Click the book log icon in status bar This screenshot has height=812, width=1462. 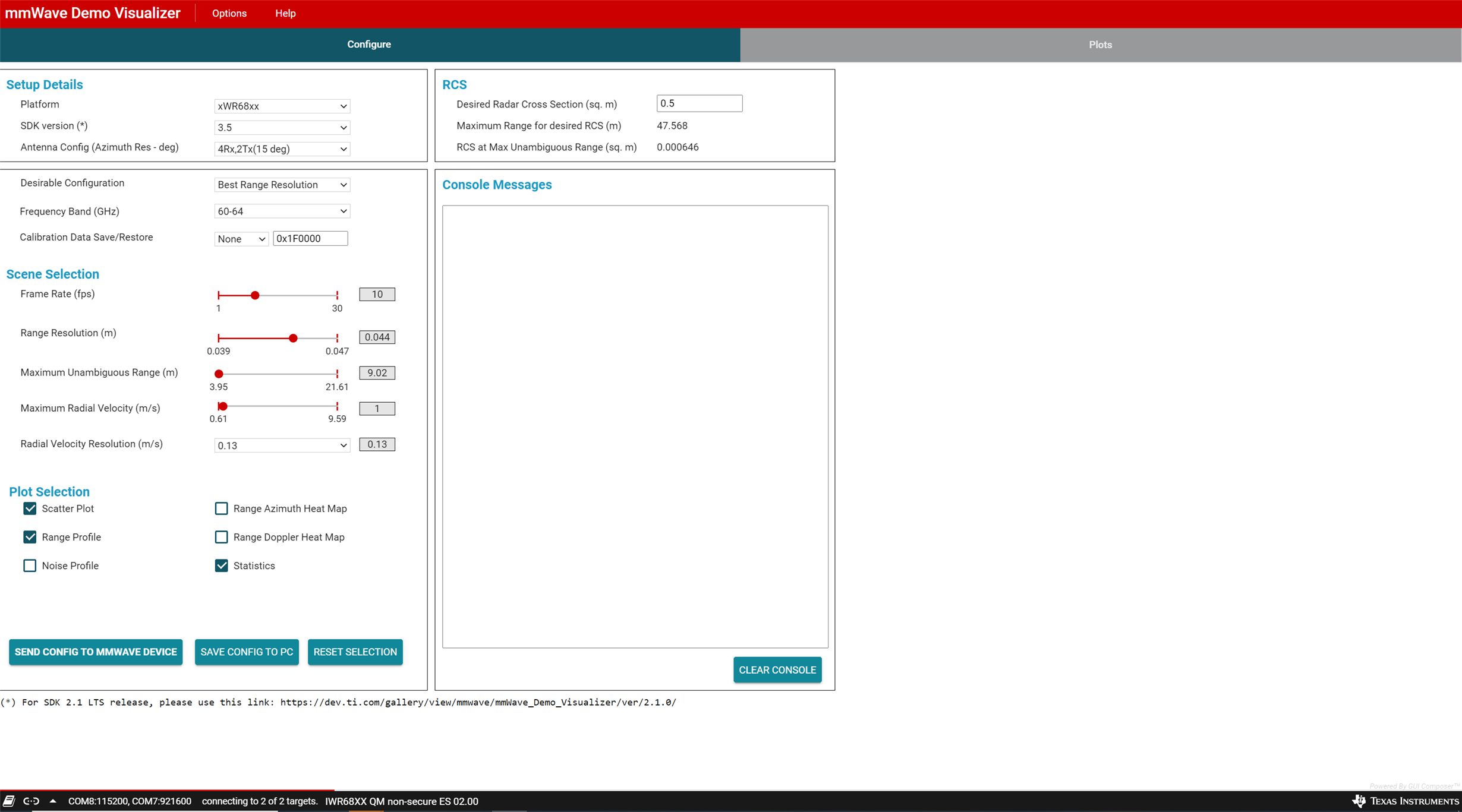point(9,801)
